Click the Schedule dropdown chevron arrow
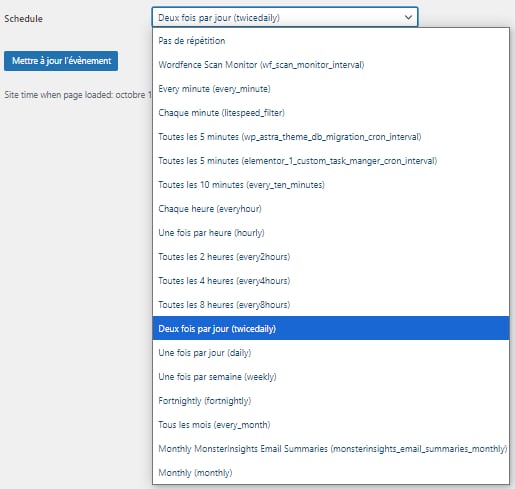 [x=408, y=17]
